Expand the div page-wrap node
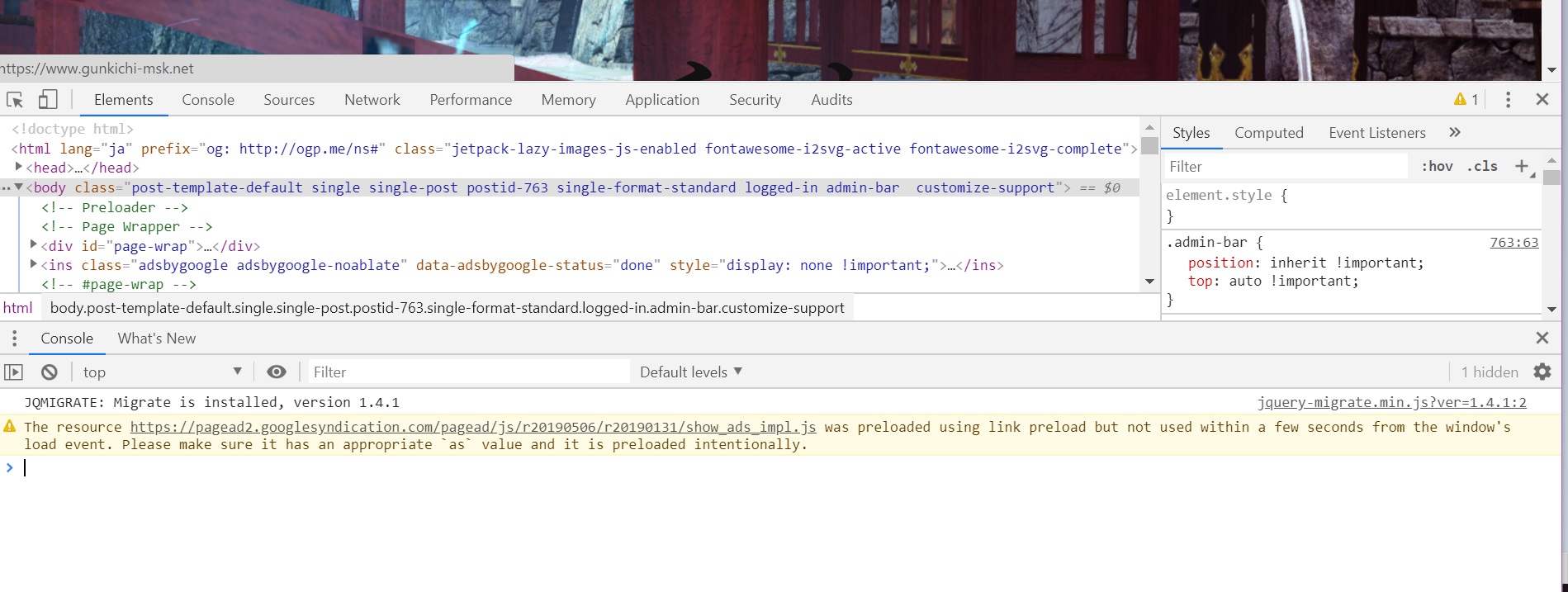The image size is (1568, 592). tap(33, 245)
